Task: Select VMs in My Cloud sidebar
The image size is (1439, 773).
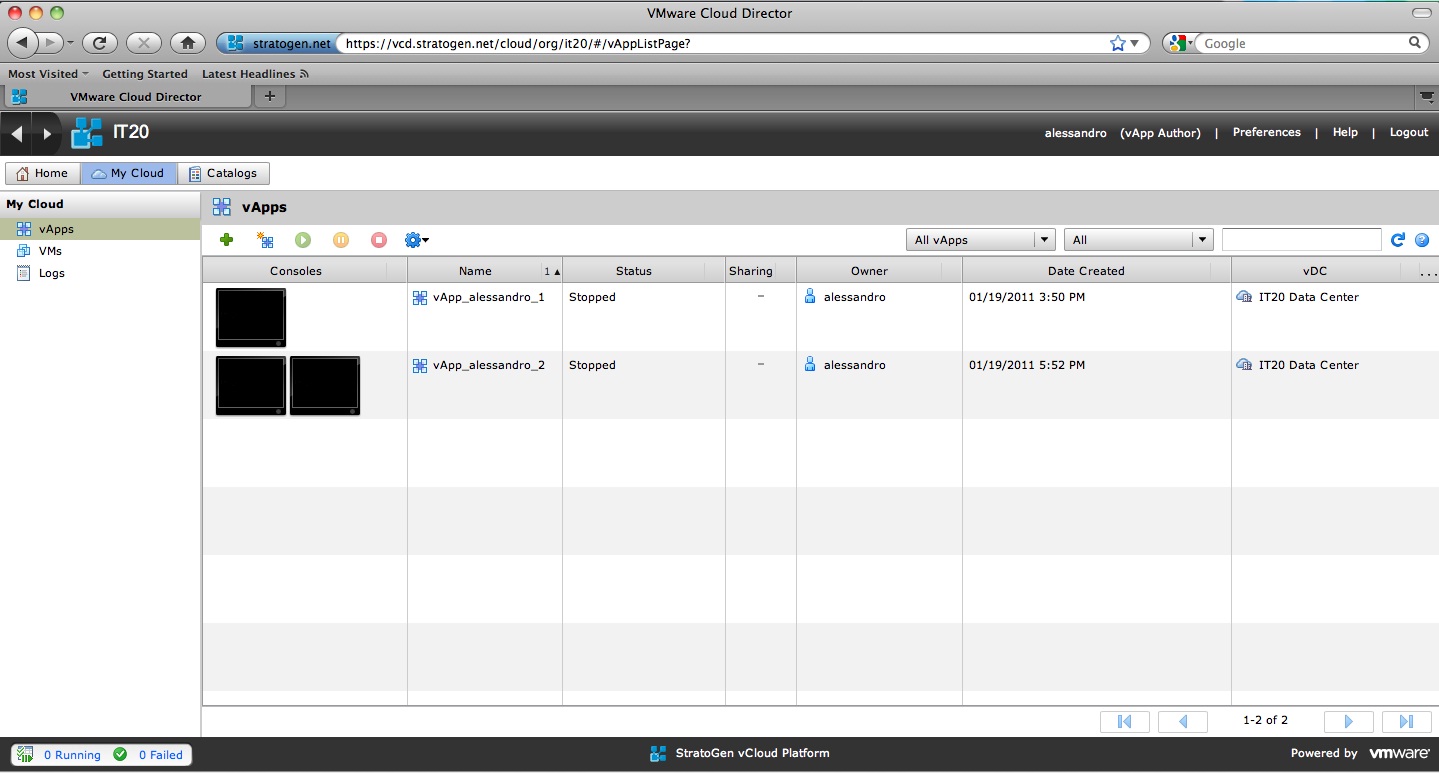Action: [50, 251]
